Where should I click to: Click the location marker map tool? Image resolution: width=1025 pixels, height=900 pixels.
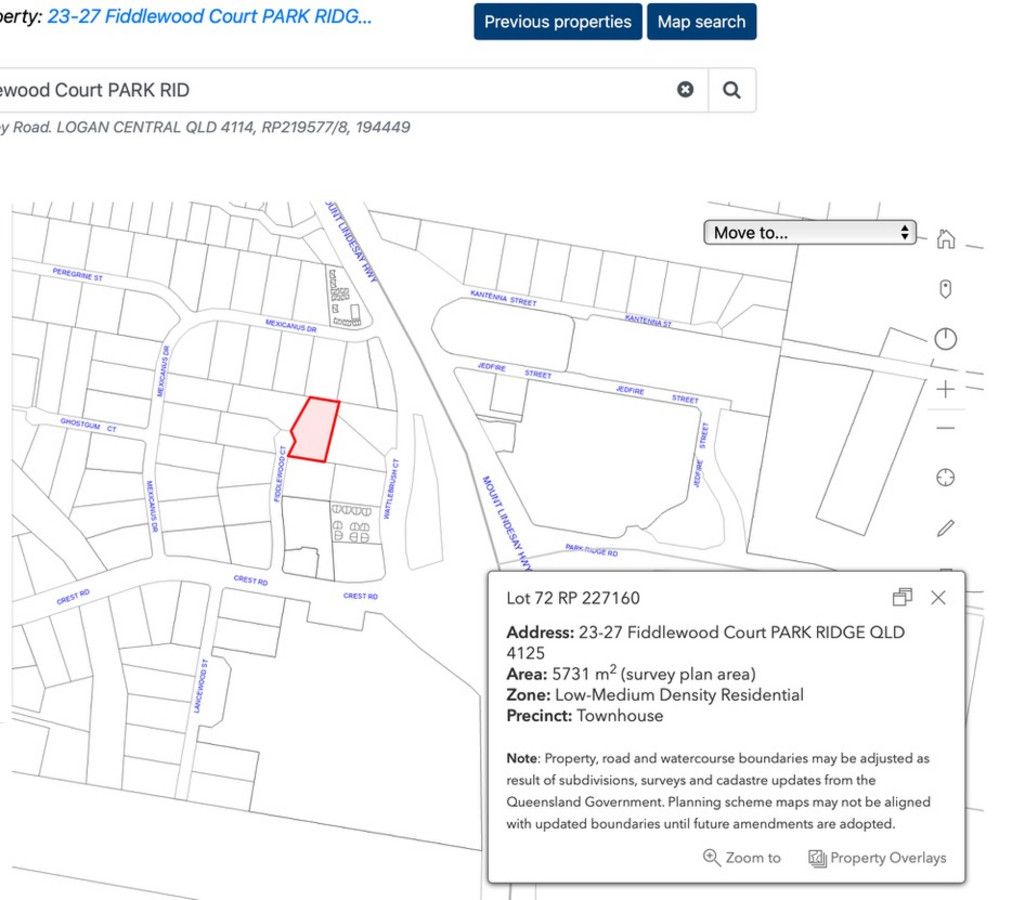pos(945,289)
